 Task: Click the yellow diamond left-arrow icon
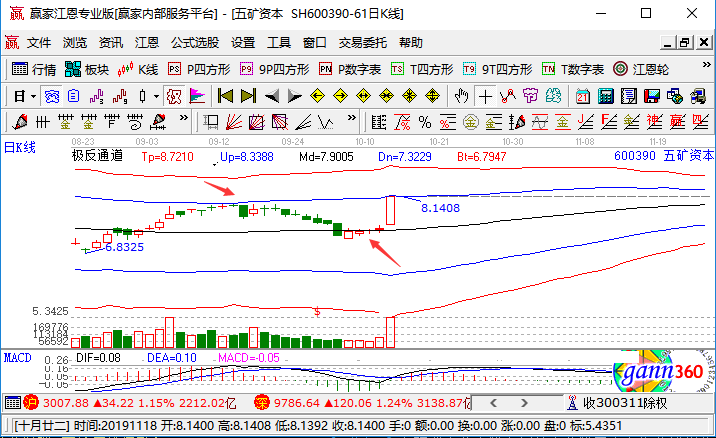click(317, 96)
